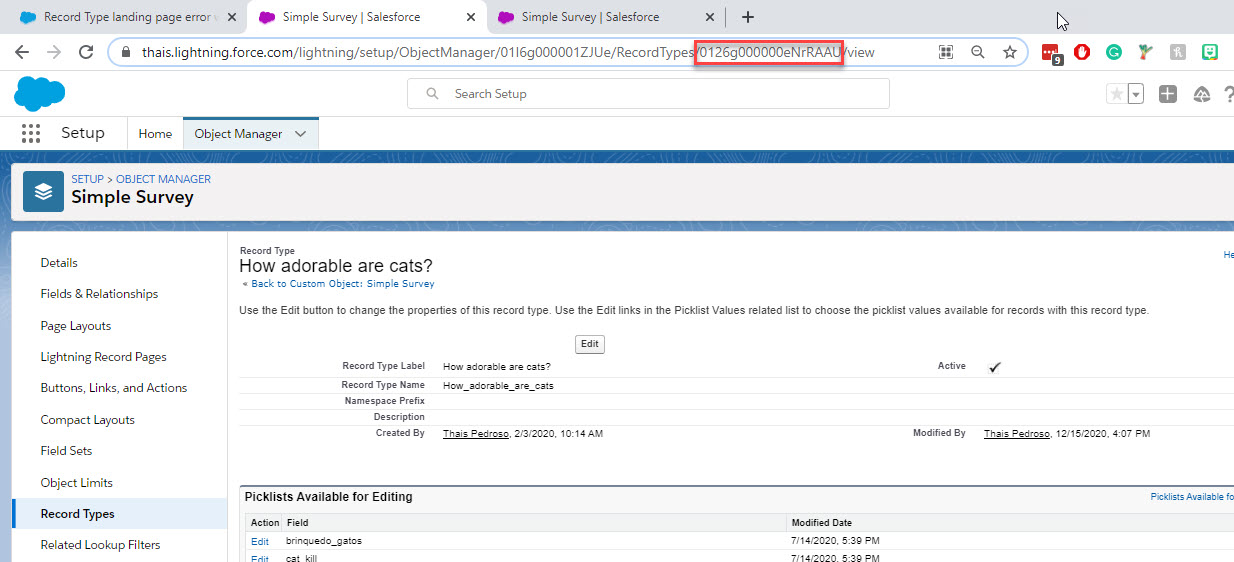The width and height of the screenshot is (1234, 562).
Task: Open Fields & Relationships in the sidebar
Action: [x=99, y=294]
